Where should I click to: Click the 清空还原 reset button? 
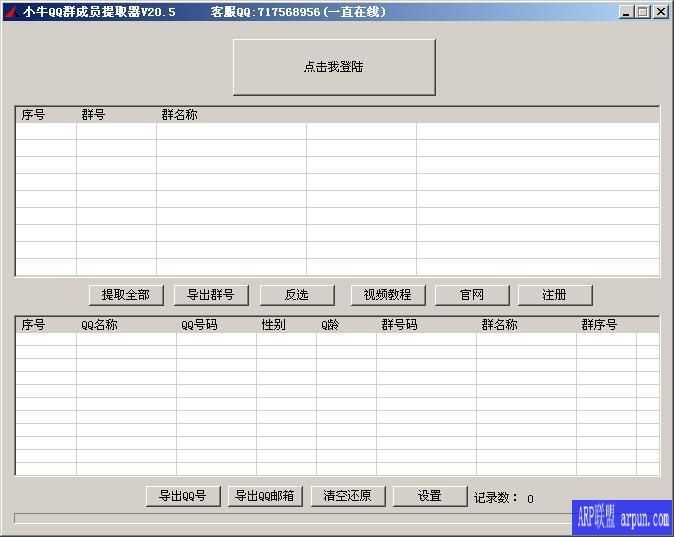click(348, 496)
